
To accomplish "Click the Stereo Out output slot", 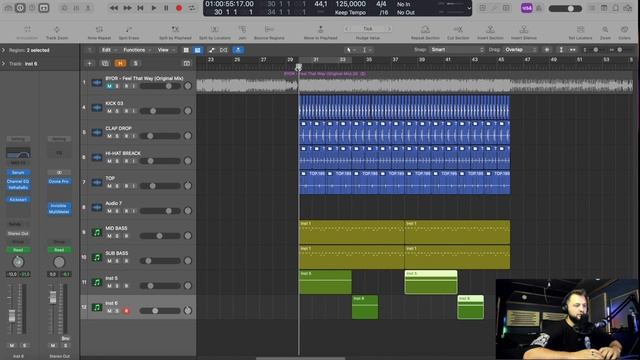I will click(x=18, y=233).
